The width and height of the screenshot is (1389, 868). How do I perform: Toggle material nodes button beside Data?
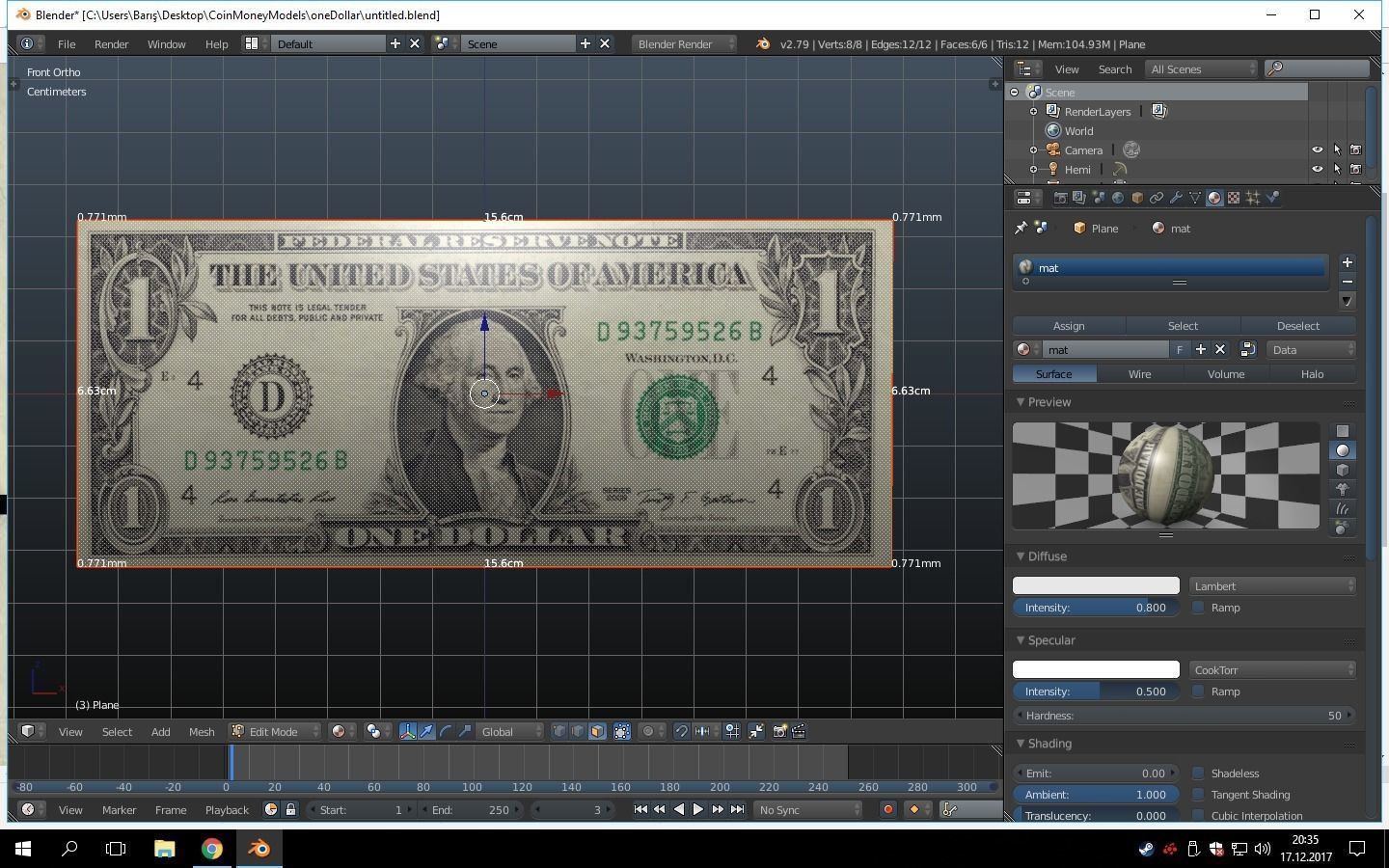(1247, 350)
